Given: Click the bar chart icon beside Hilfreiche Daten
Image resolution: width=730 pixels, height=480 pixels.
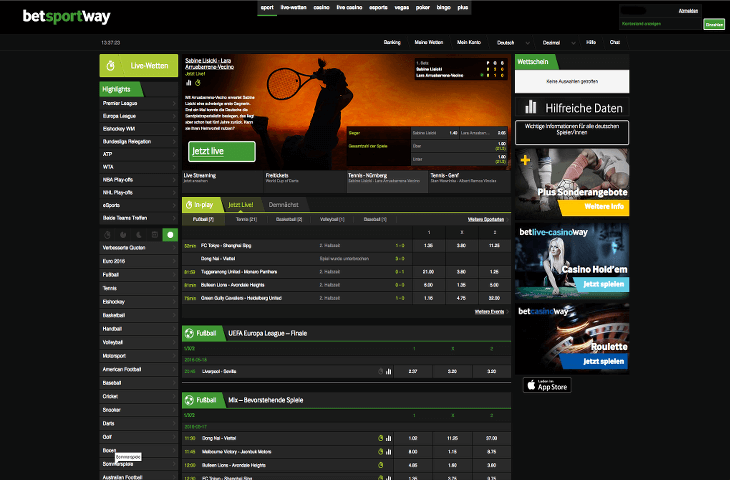Looking at the screenshot, I should tap(530, 108).
